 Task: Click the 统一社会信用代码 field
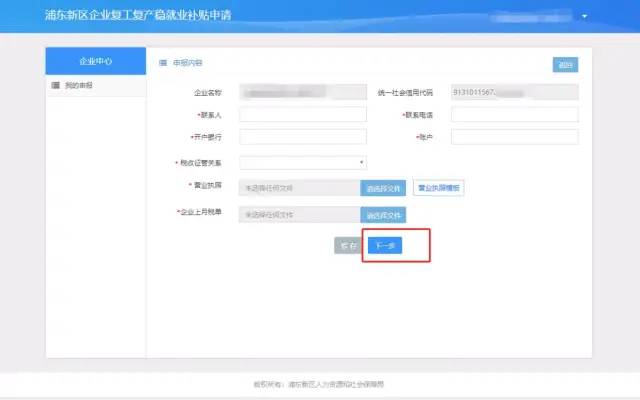514,92
